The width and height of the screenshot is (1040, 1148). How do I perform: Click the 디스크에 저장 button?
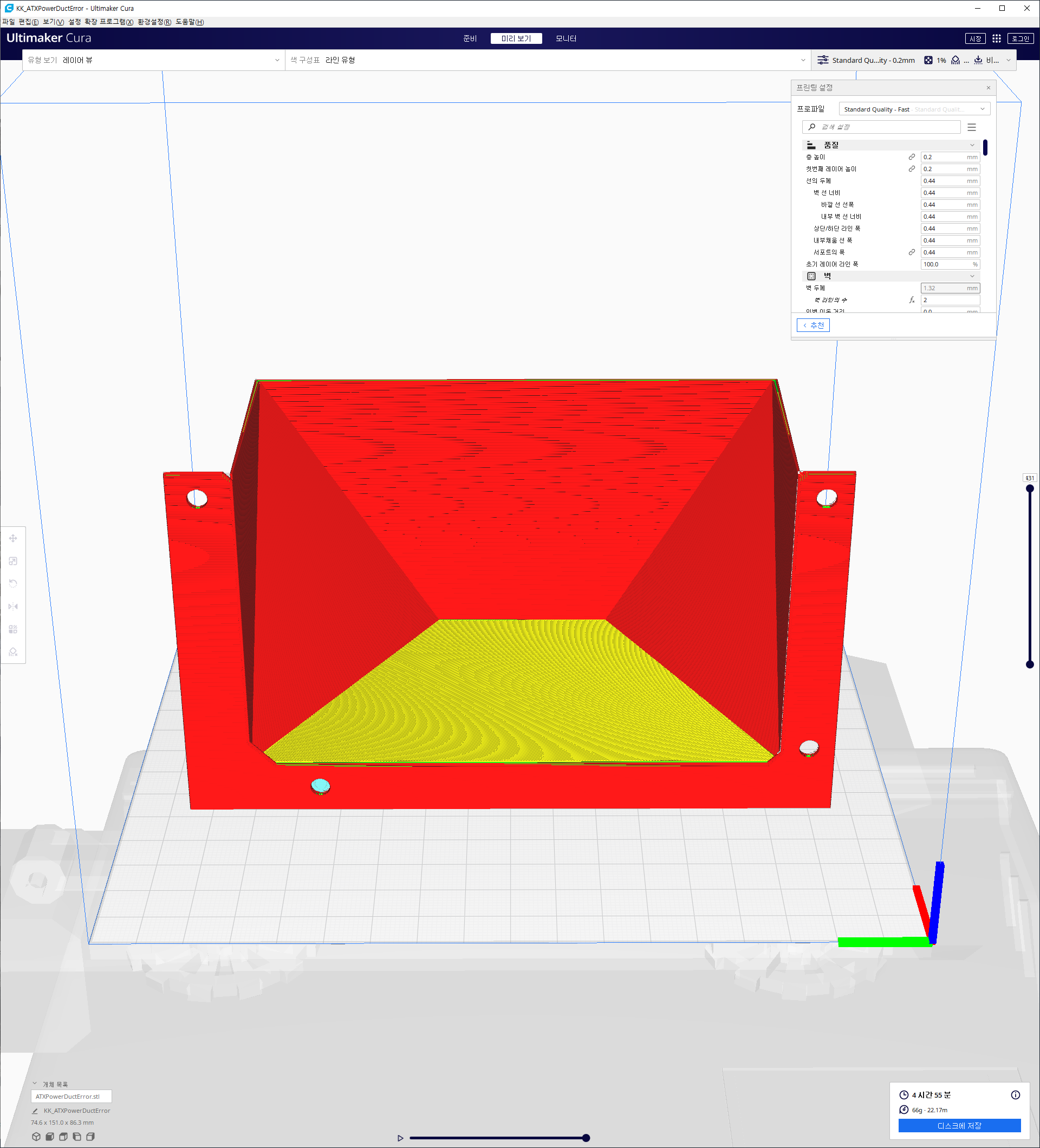pyautogui.click(x=959, y=1126)
